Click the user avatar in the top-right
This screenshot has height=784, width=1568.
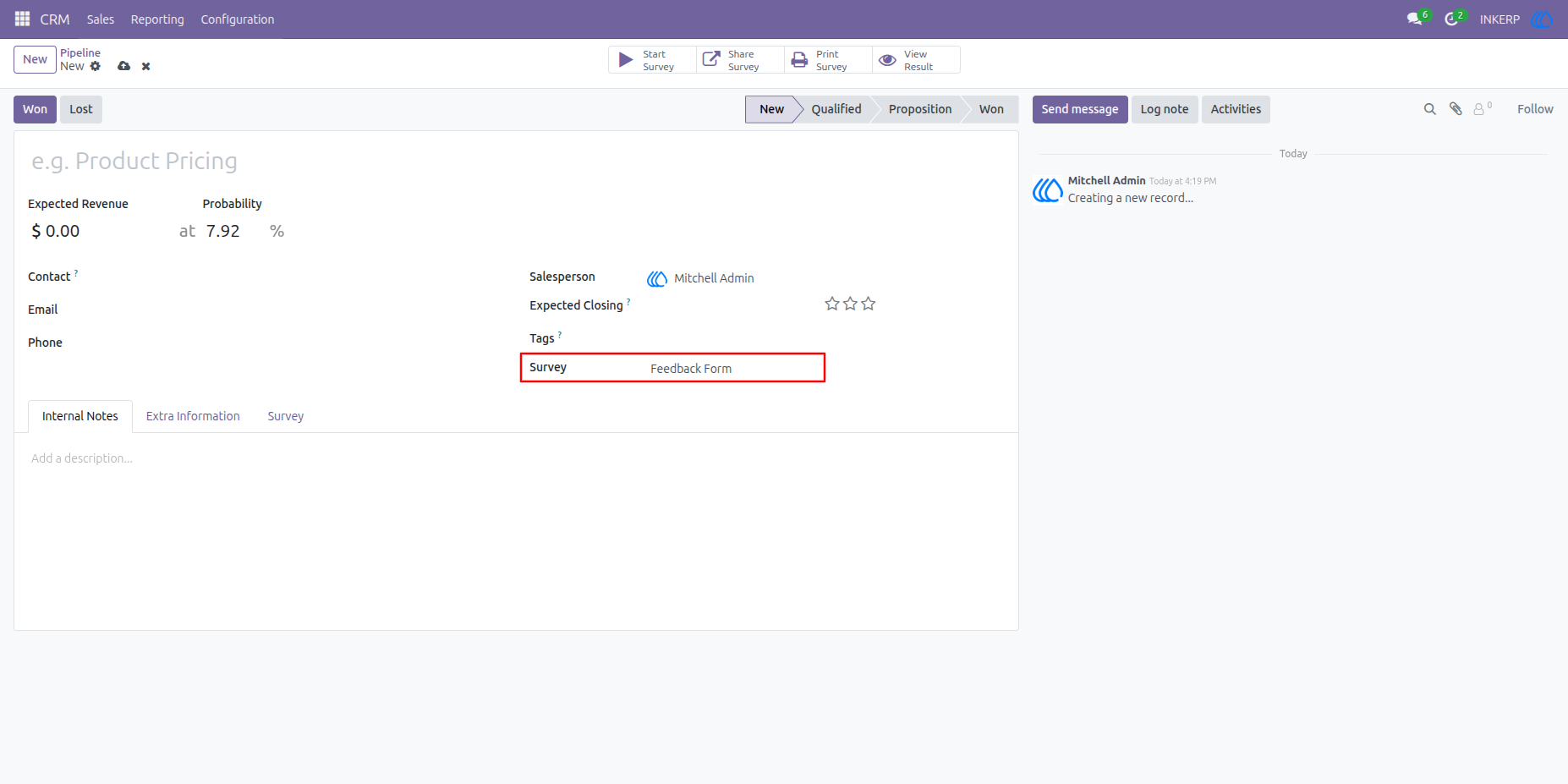click(x=1542, y=19)
